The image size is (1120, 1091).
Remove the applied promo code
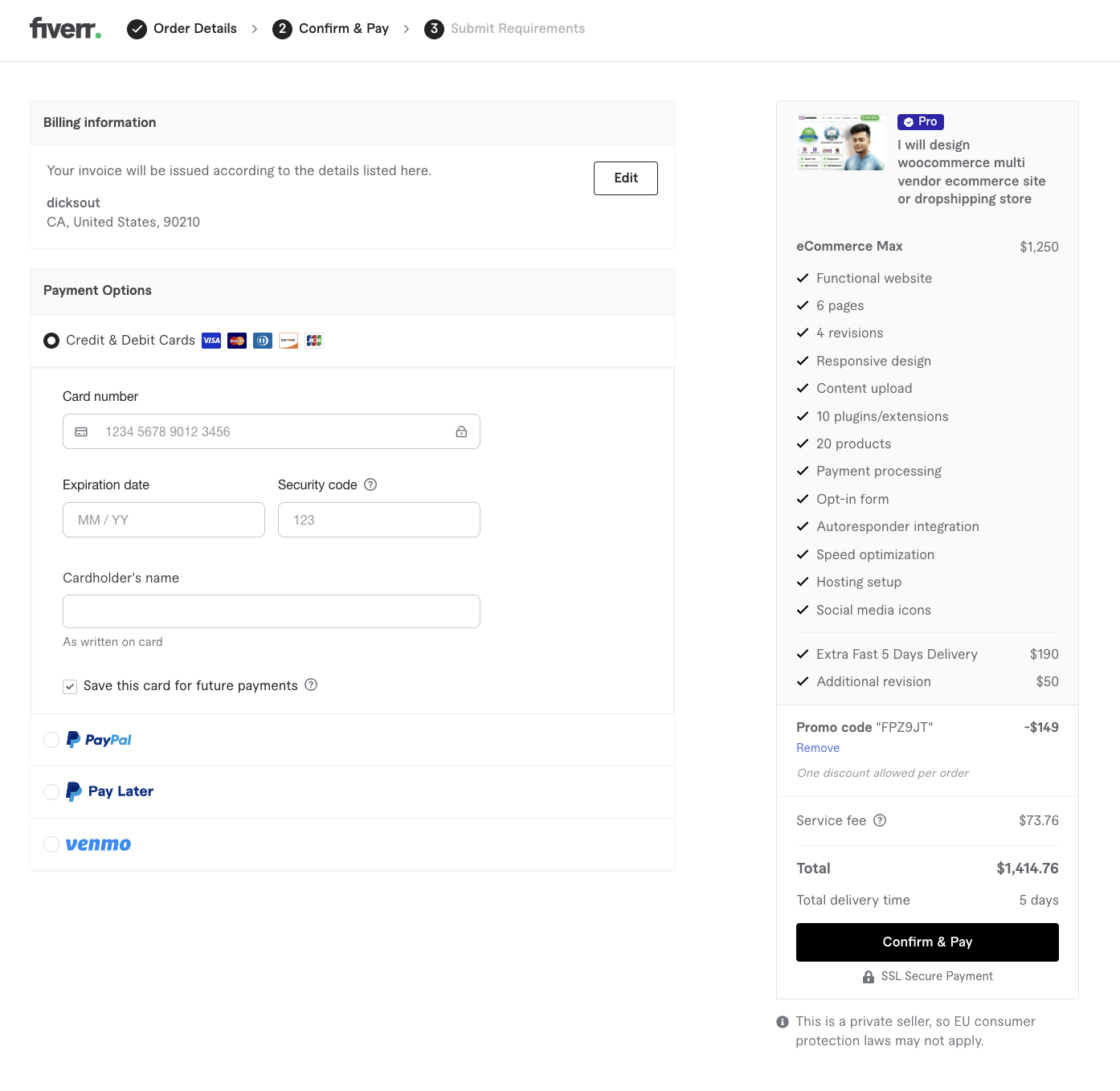click(817, 748)
